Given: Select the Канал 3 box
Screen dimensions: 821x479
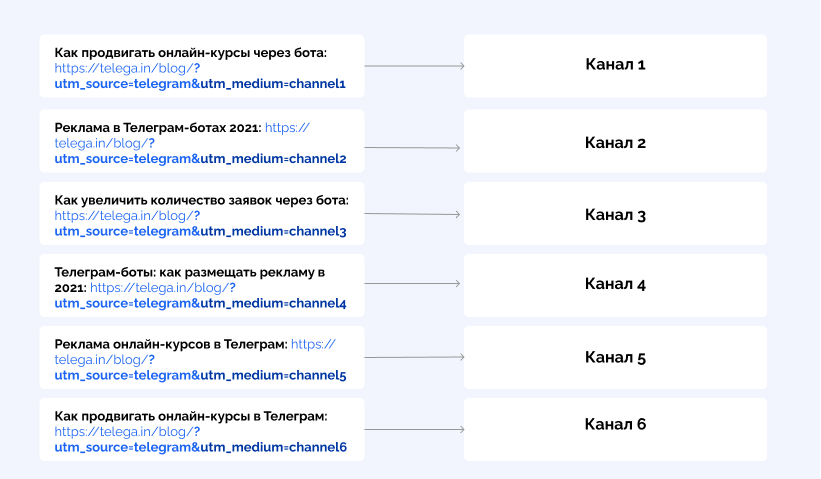Looking at the screenshot, I should (615, 214).
